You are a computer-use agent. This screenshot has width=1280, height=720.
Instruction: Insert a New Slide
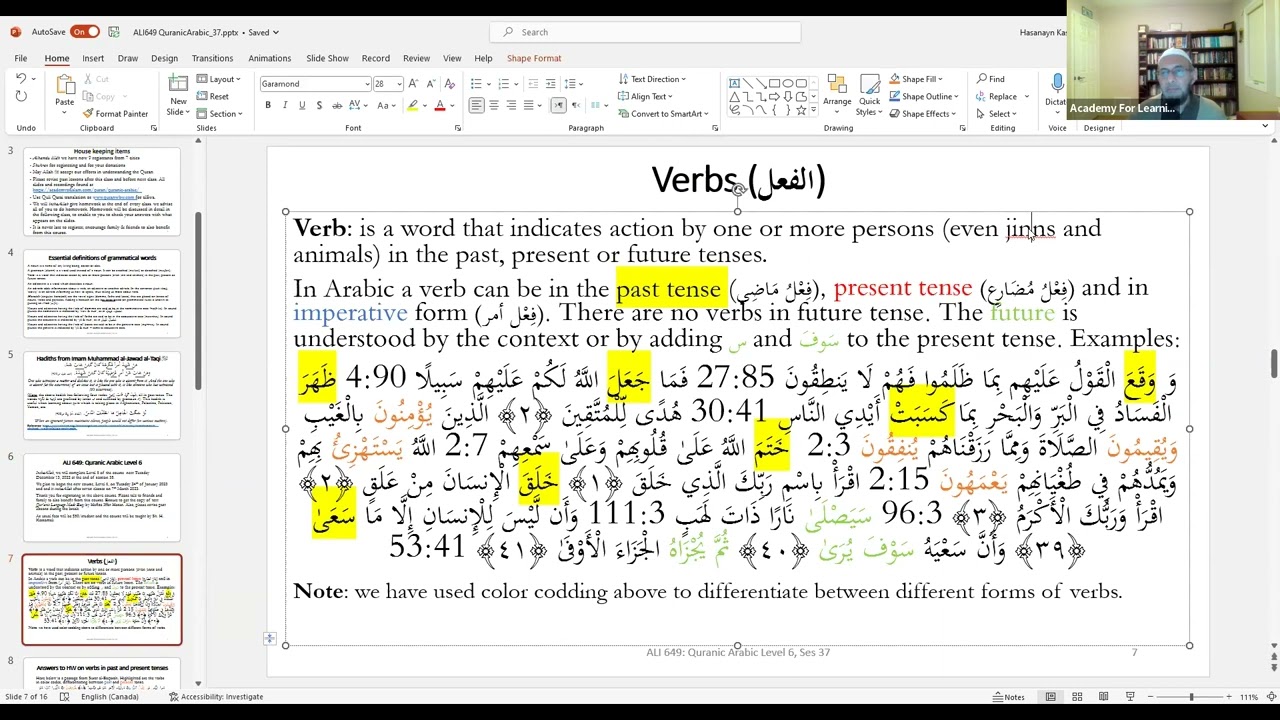[178, 95]
